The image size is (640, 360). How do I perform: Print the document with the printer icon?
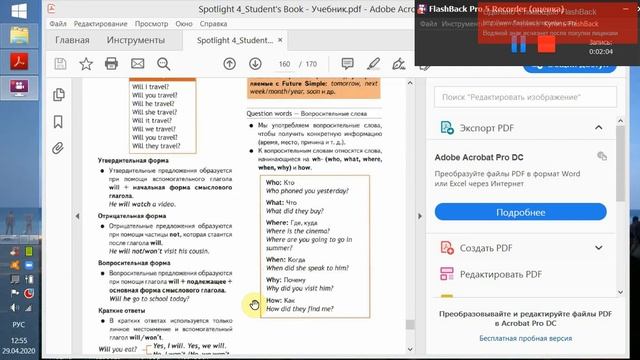point(111,64)
